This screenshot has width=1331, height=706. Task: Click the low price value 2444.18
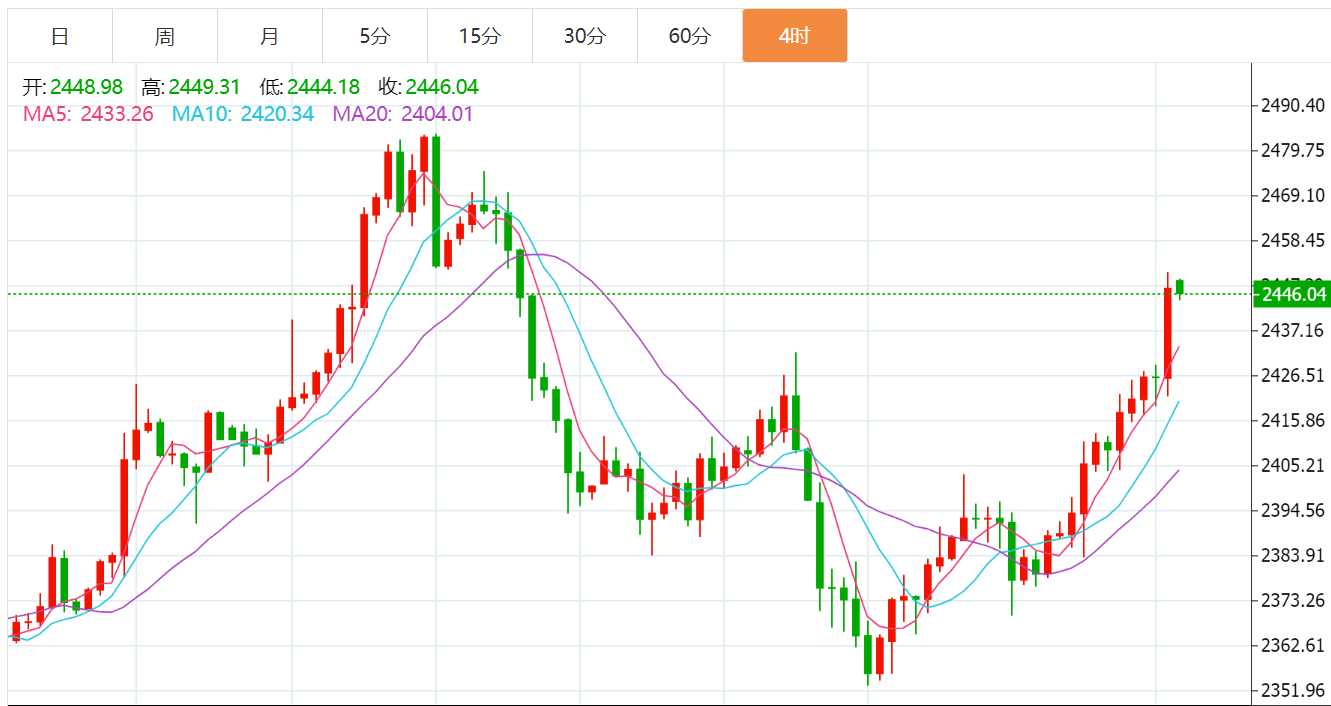tap(323, 87)
